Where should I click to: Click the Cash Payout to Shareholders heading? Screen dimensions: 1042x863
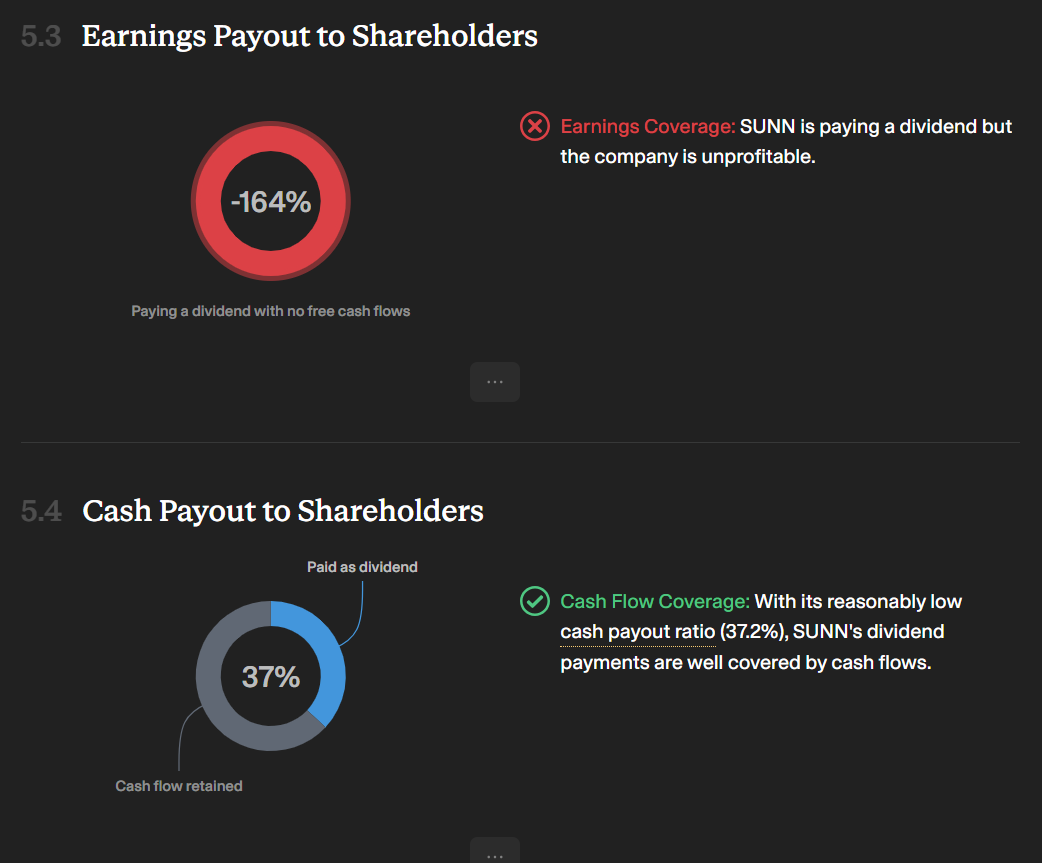(x=282, y=511)
